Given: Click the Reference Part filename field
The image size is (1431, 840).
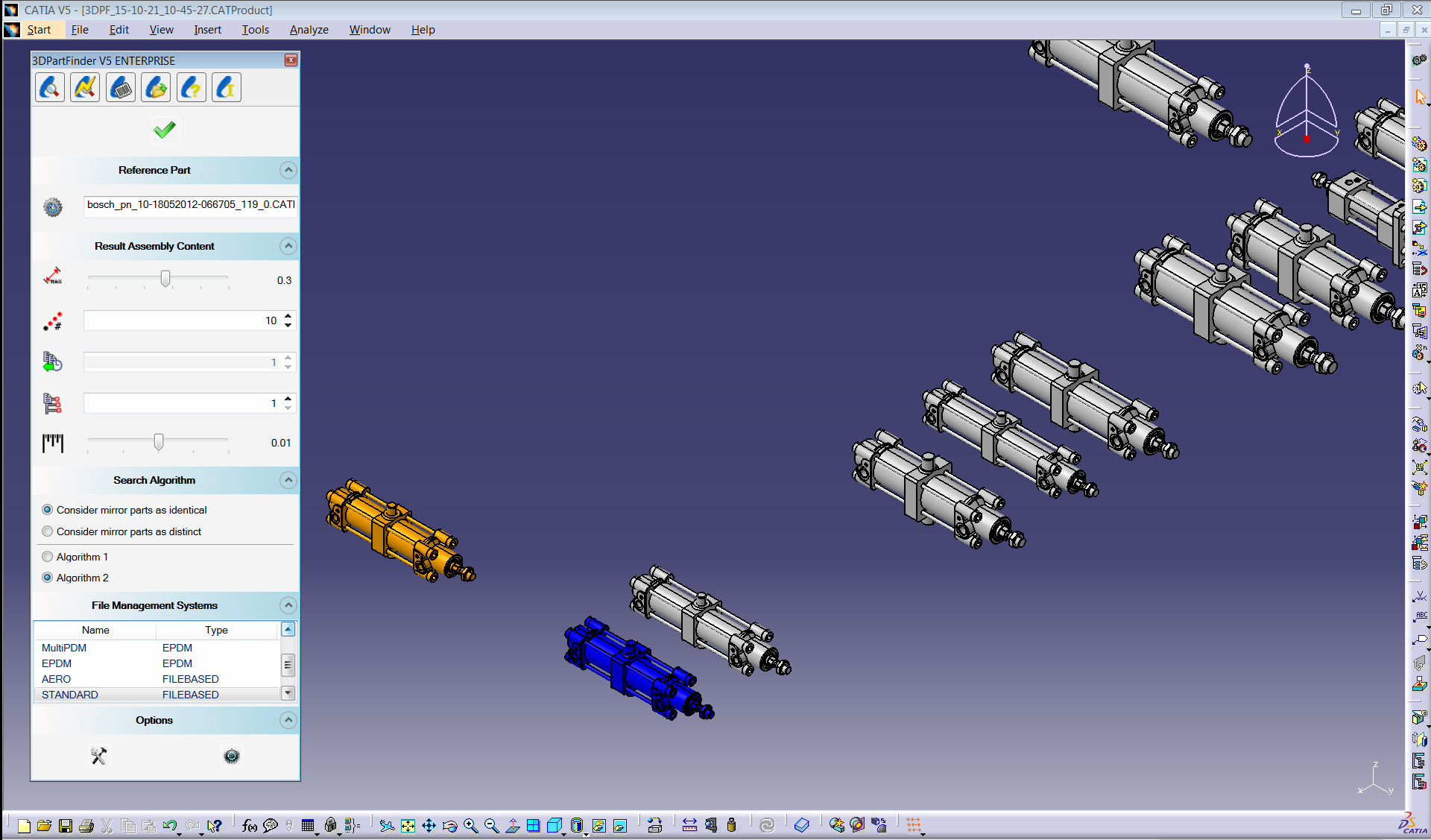Looking at the screenshot, I should pos(190,205).
